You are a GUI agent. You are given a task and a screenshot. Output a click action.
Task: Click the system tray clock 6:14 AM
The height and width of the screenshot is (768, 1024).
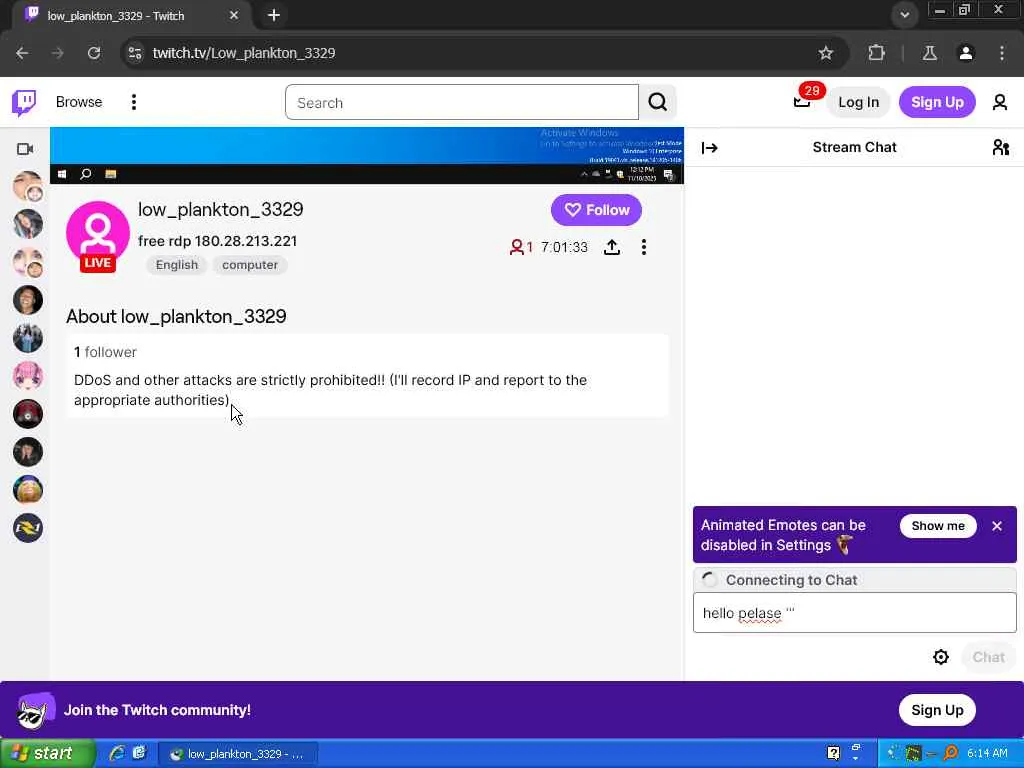[x=987, y=754]
